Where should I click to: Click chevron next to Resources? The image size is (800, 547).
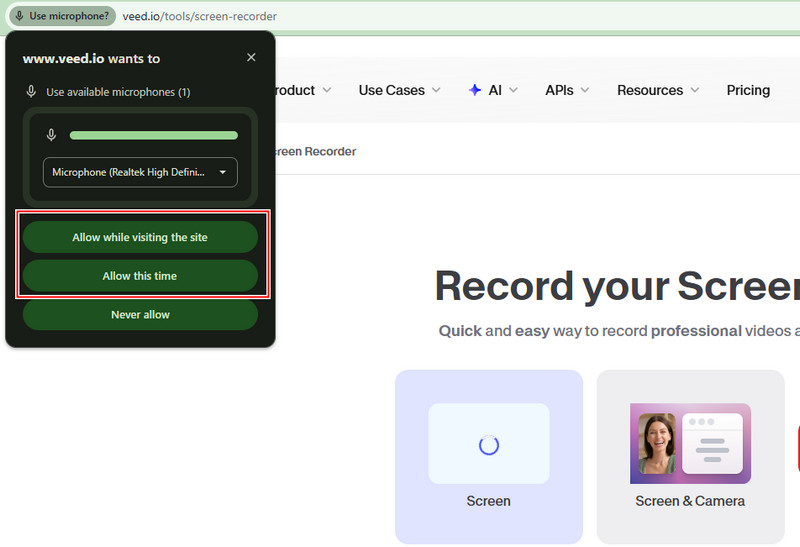click(695, 90)
